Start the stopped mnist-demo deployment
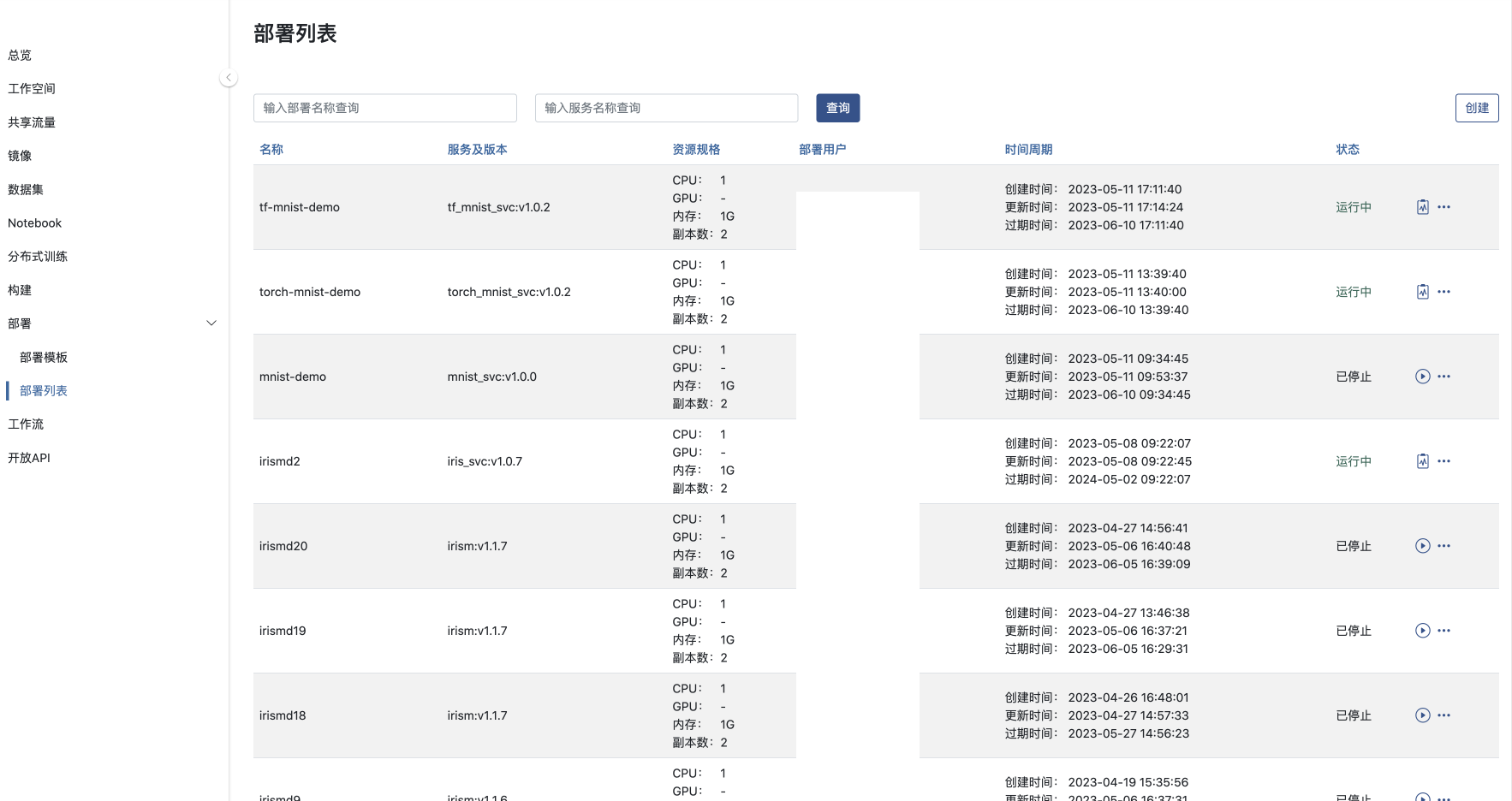 point(1422,377)
